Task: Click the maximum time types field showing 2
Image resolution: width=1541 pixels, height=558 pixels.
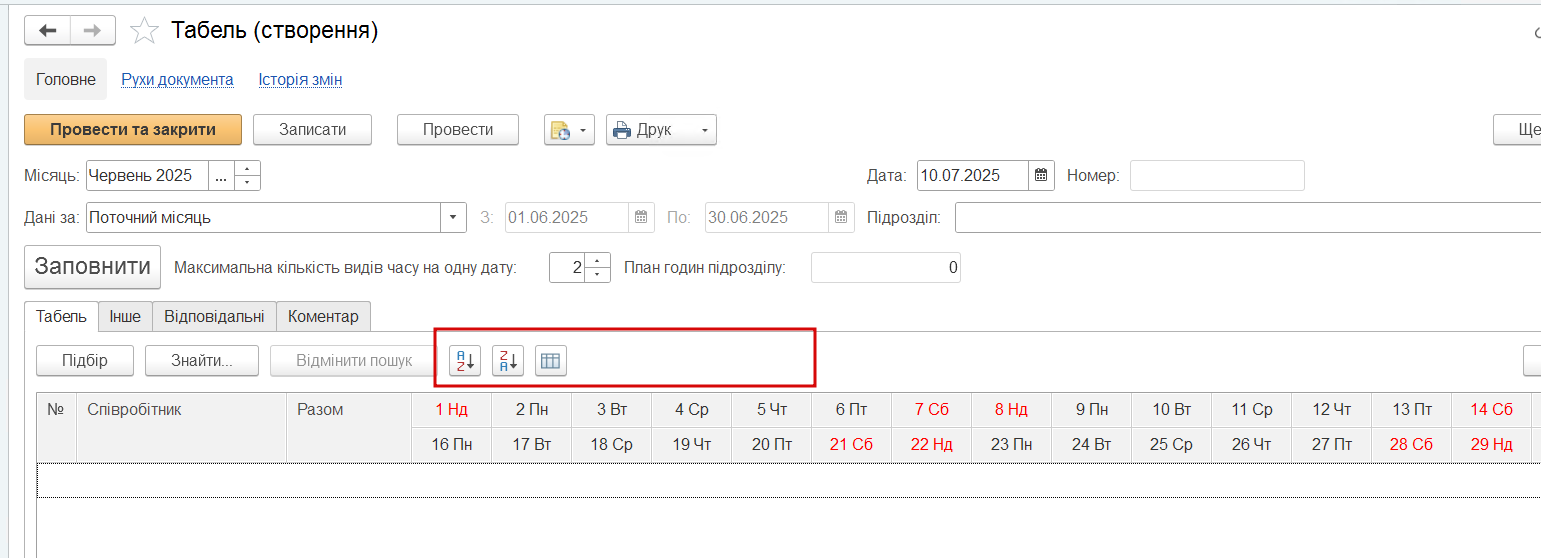Action: pos(567,267)
